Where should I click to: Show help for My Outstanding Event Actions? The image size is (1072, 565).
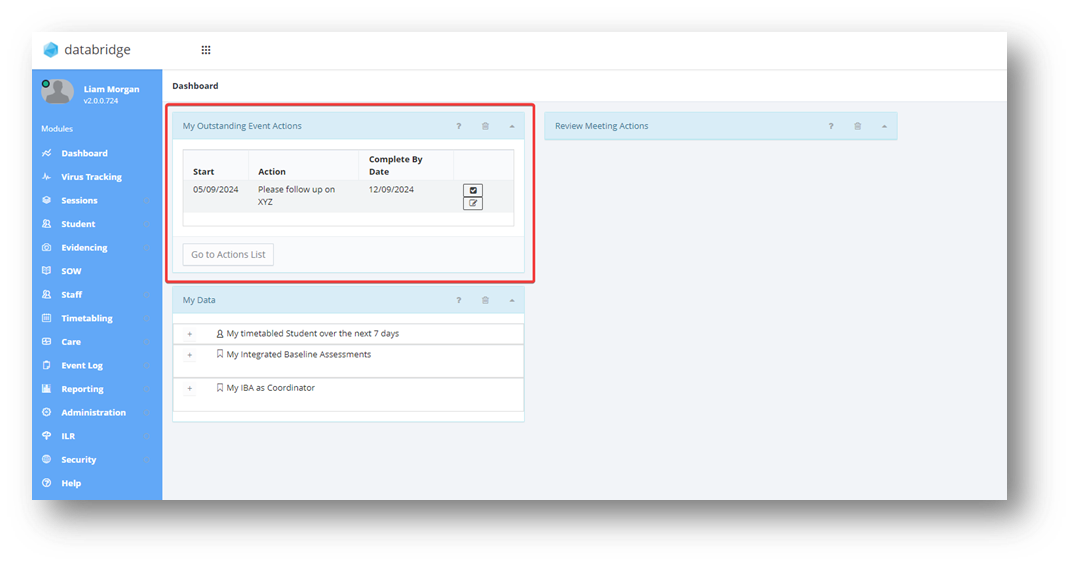[x=459, y=126]
